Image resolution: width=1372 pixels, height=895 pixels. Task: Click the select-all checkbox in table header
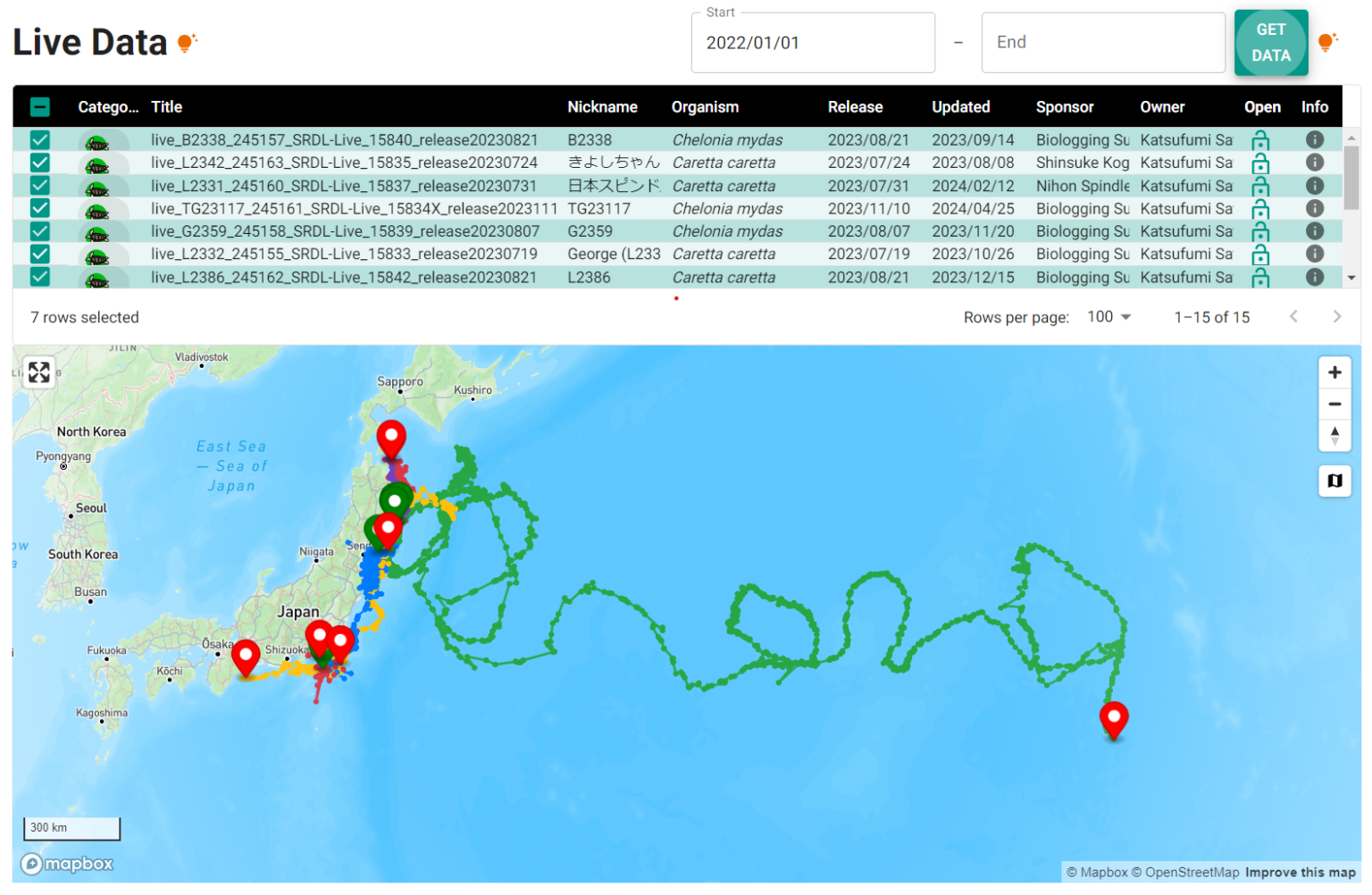point(39,106)
